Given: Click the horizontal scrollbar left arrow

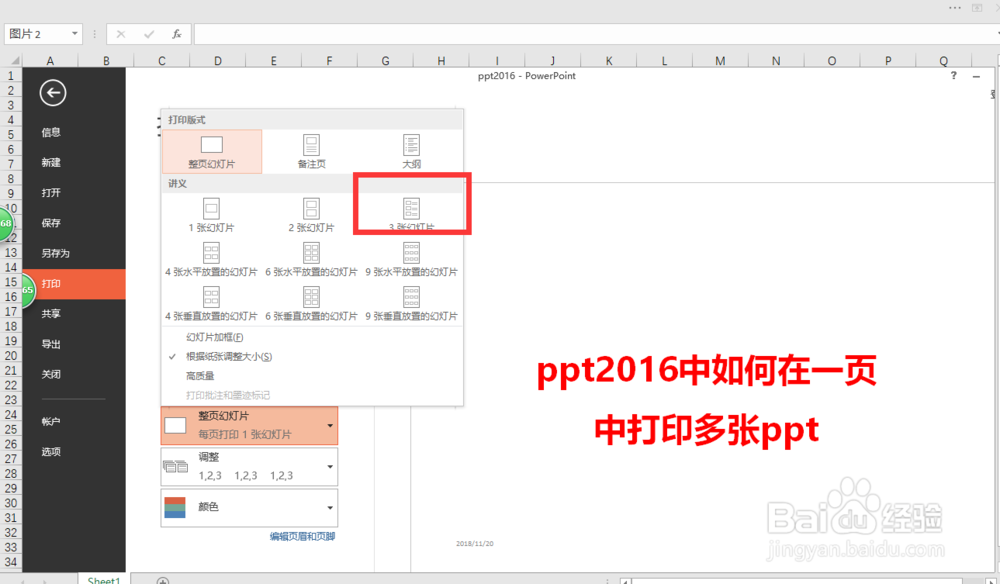Looking at the screenshot, I should tap(626, 581).
